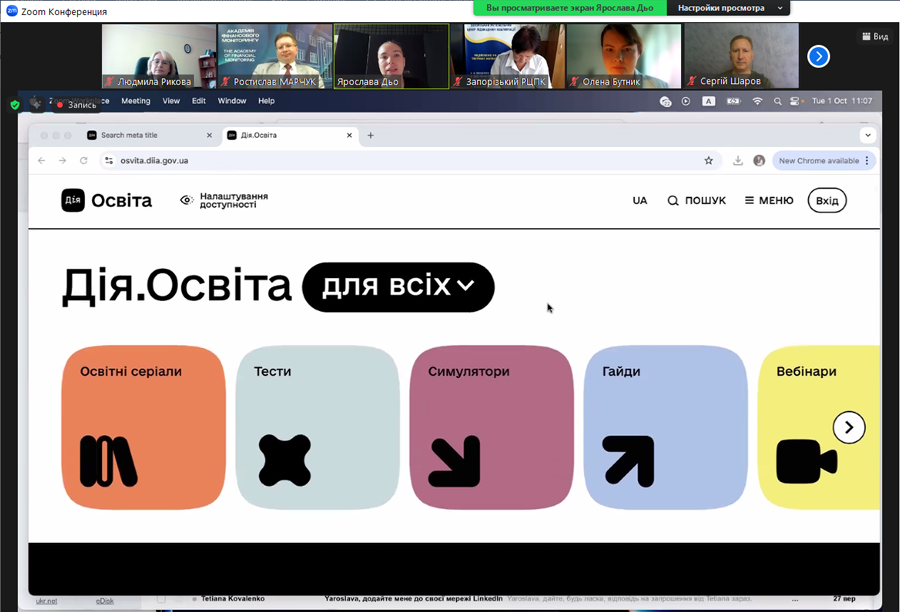Click the Zoom AI companion sparkle icon
This screenshot has width=900, height=612.
36,104
